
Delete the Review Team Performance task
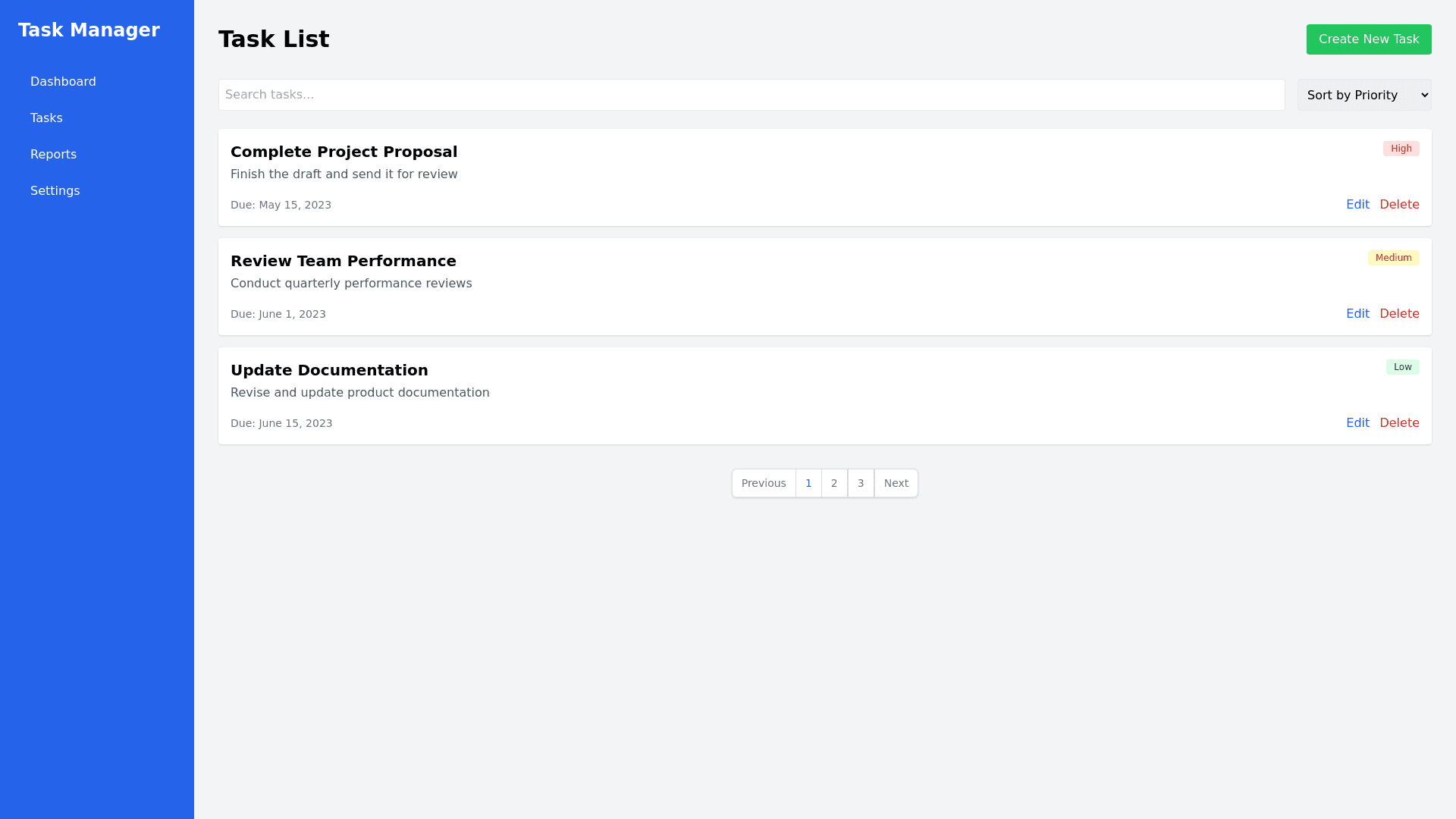point(1399,314)
